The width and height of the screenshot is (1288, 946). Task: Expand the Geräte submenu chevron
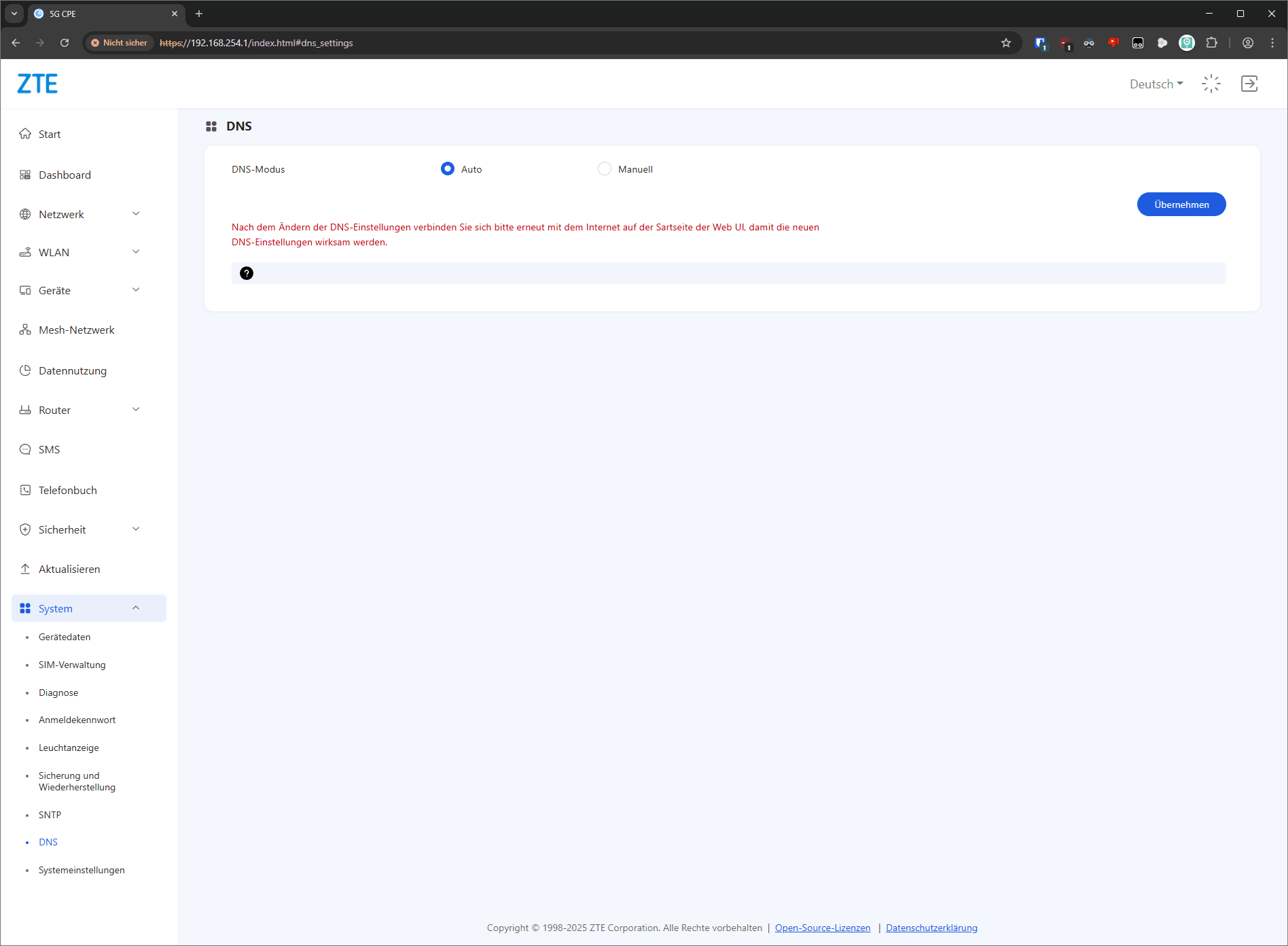136,290
